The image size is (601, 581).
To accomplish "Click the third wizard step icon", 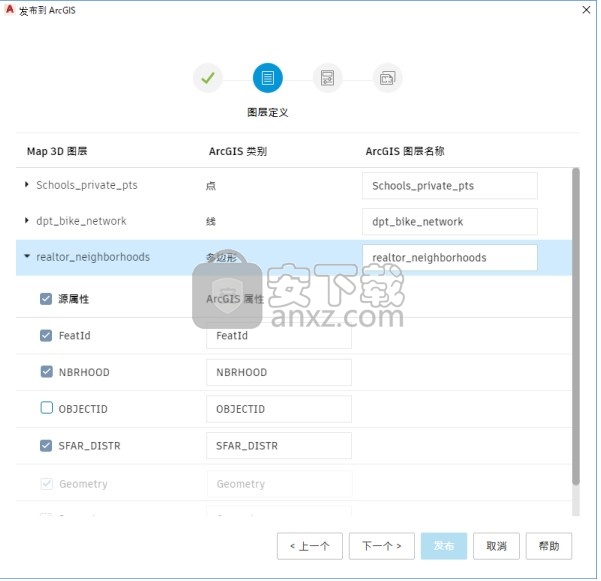I will pyautogui.click(x=327, y=78).
